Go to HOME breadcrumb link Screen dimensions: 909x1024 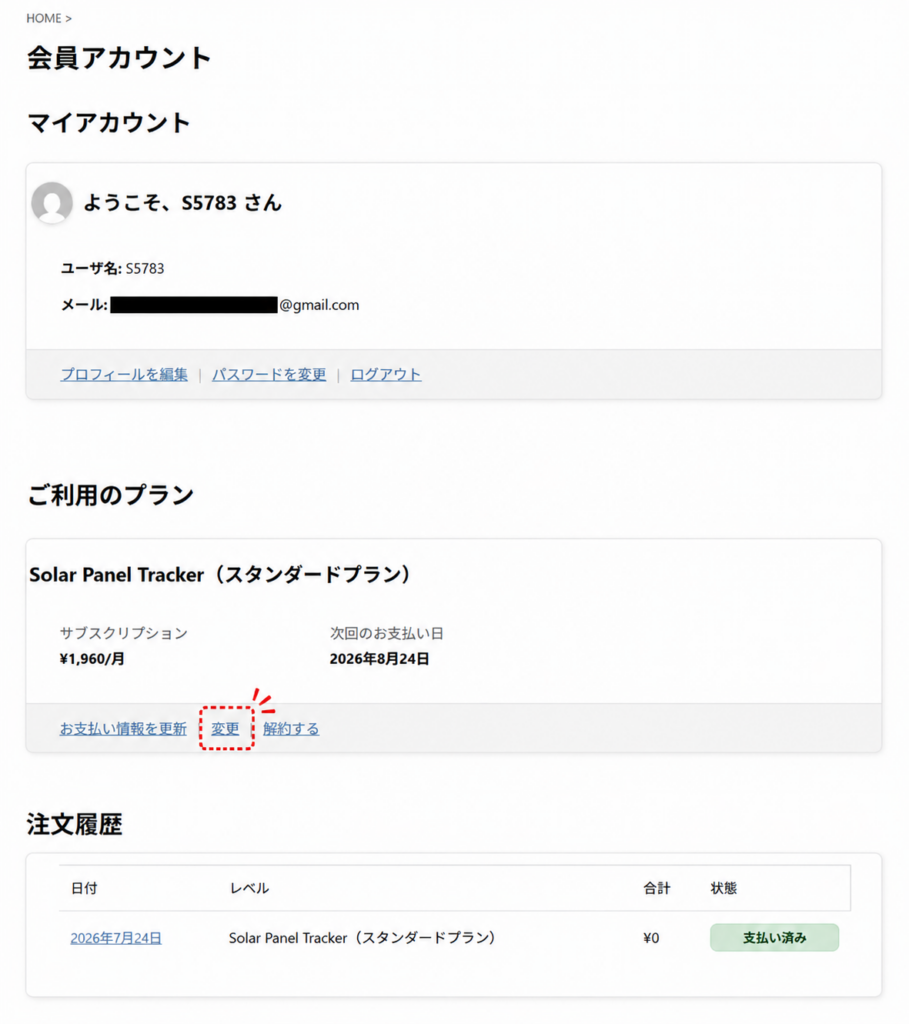pyautogui.click(x=43, y=18)
